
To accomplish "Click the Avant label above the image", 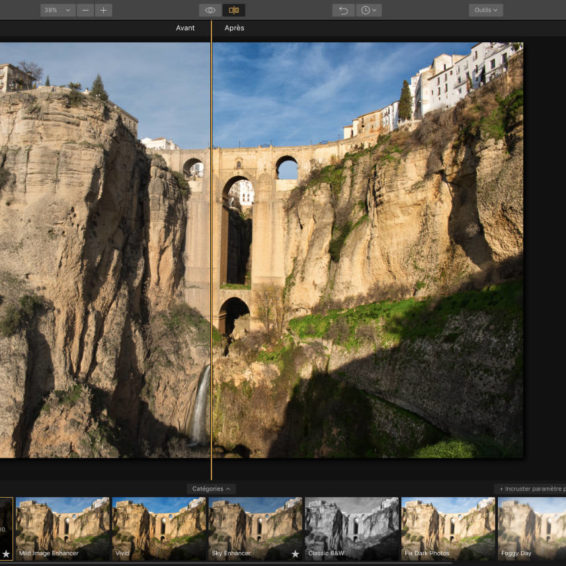I will (x=185, y=28).
